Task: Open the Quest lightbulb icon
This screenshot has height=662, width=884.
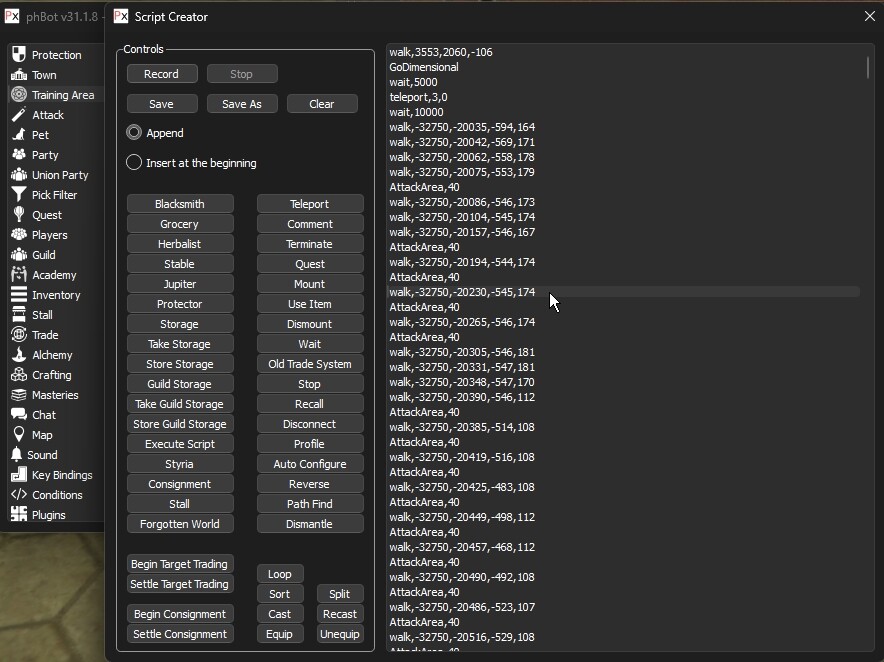Action: pyautogui.click(x=18, y=215)
